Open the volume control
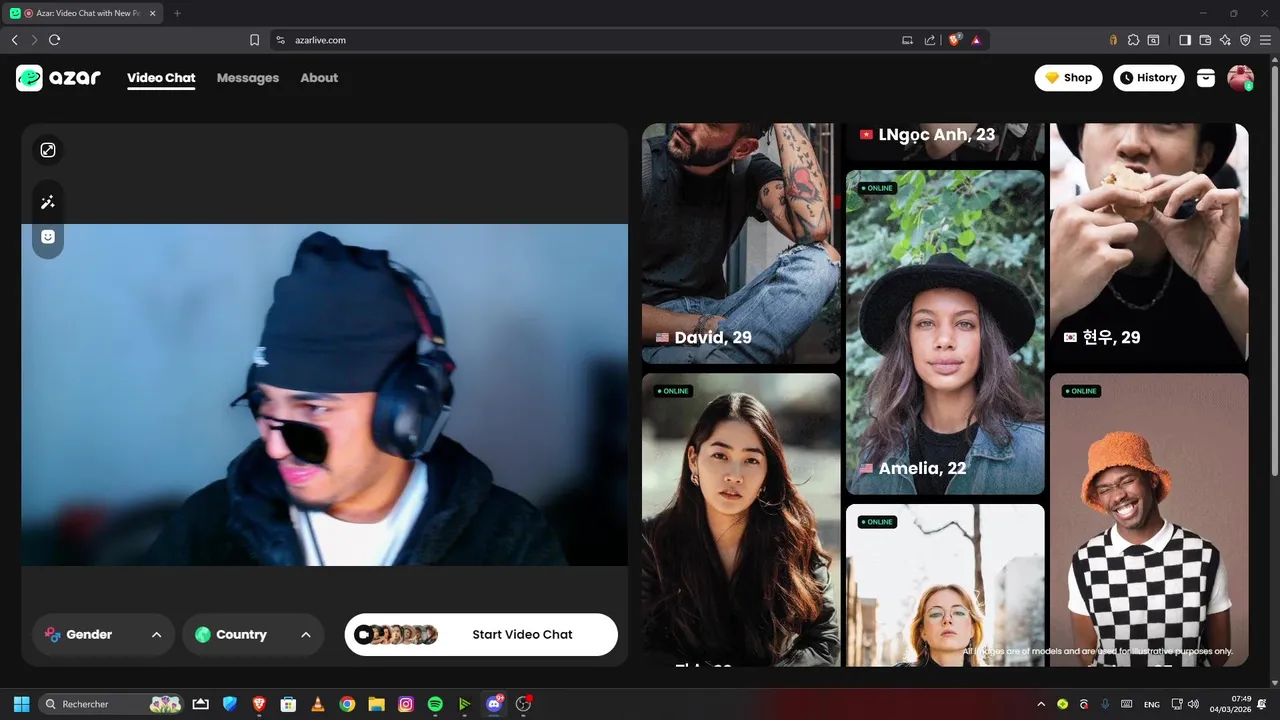1280x720 pixels. click(x=1193, y=704)
